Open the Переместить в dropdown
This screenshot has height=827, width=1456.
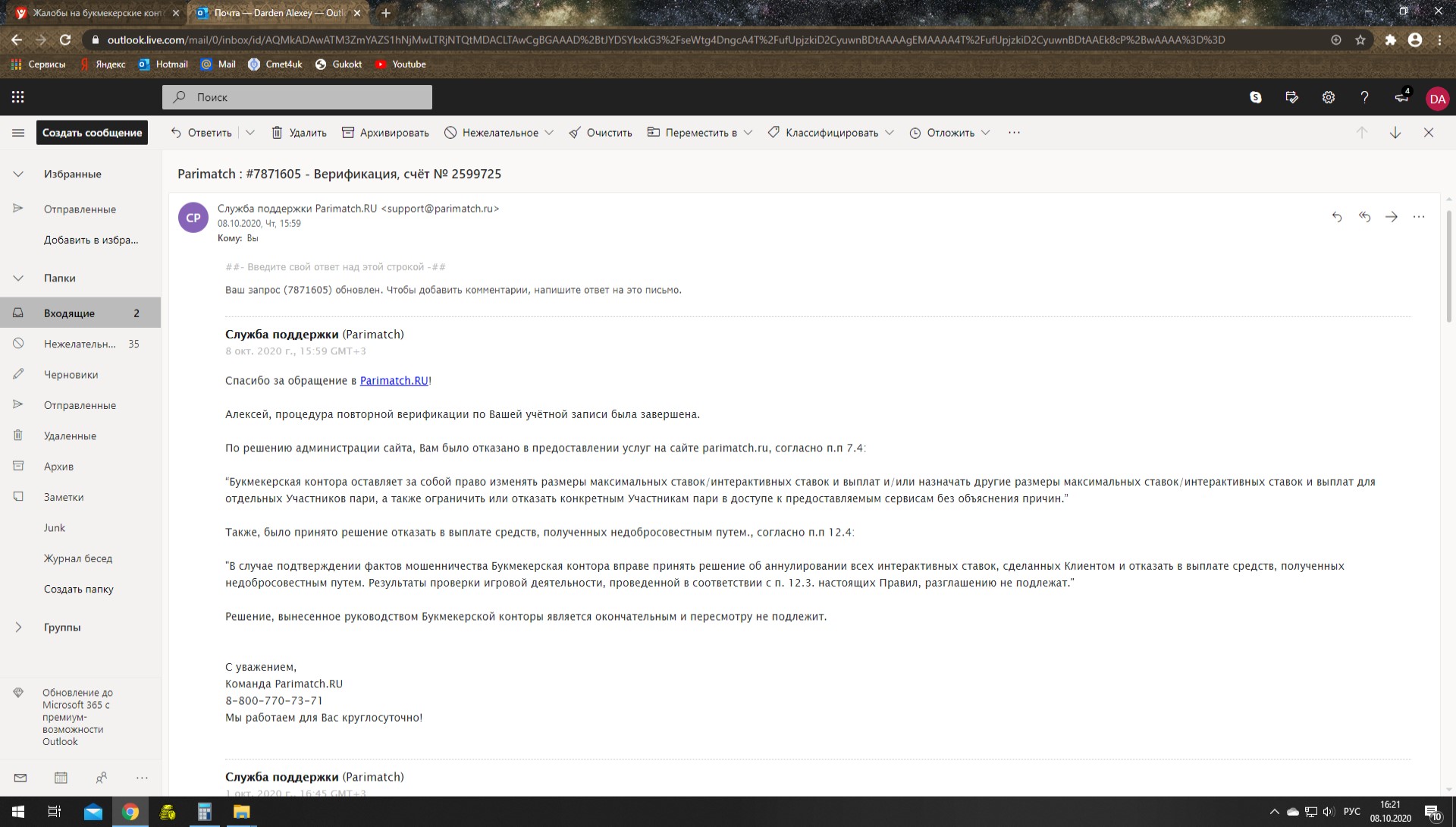click(748, 133)
